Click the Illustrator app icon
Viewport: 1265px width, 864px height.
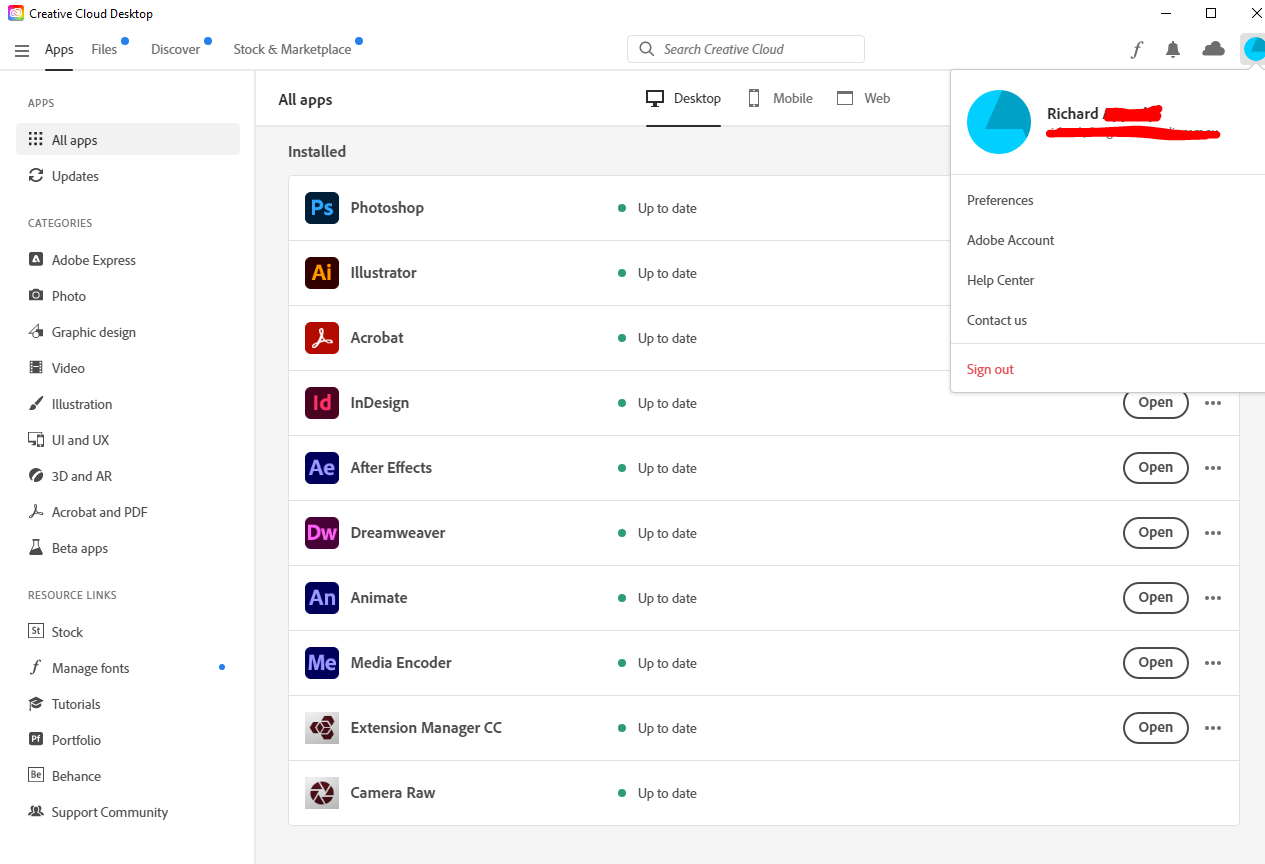pos(322,273)
